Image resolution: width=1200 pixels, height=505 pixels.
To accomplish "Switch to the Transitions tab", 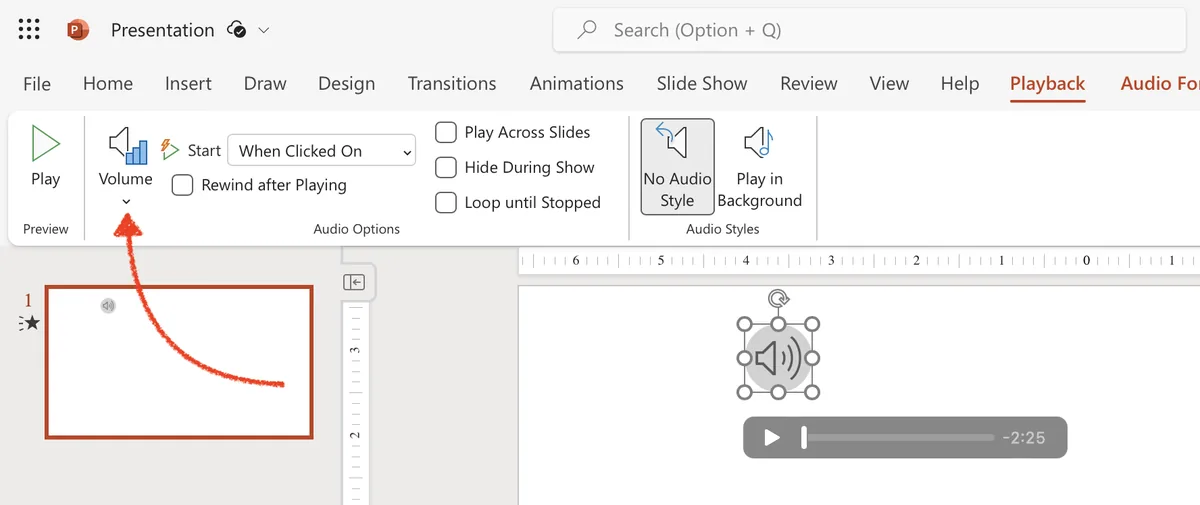I will click(x=452, y=83).
